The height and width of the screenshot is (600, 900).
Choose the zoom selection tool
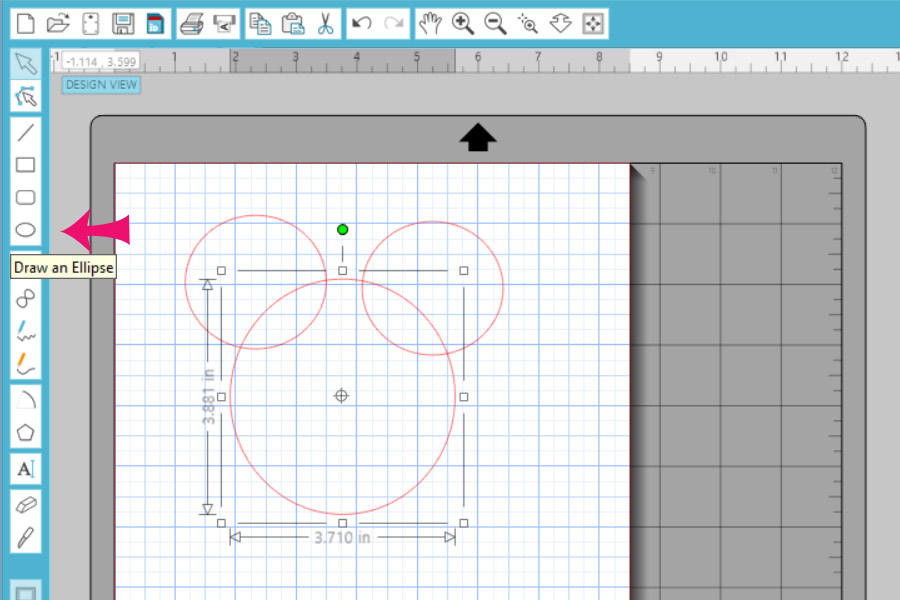click(x=527, y=24)
